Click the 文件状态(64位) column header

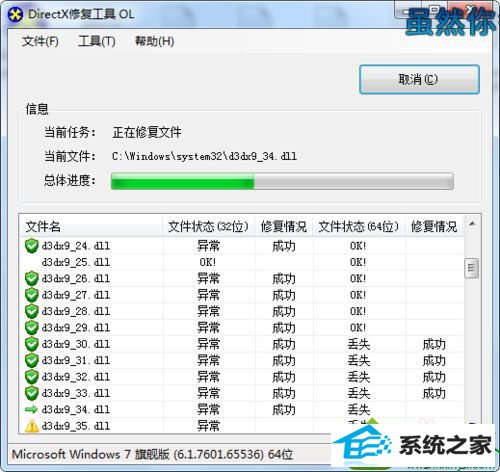click(359, 227)
